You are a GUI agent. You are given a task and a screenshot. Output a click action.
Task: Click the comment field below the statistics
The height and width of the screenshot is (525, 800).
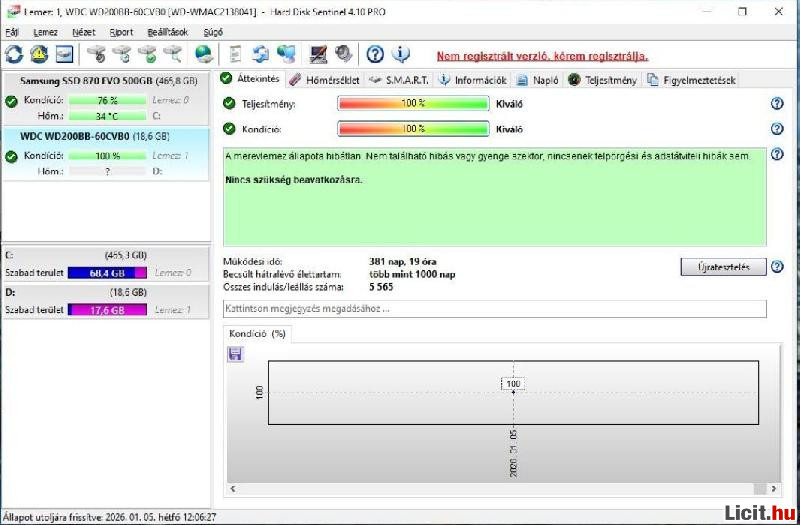tap(495, 309)
